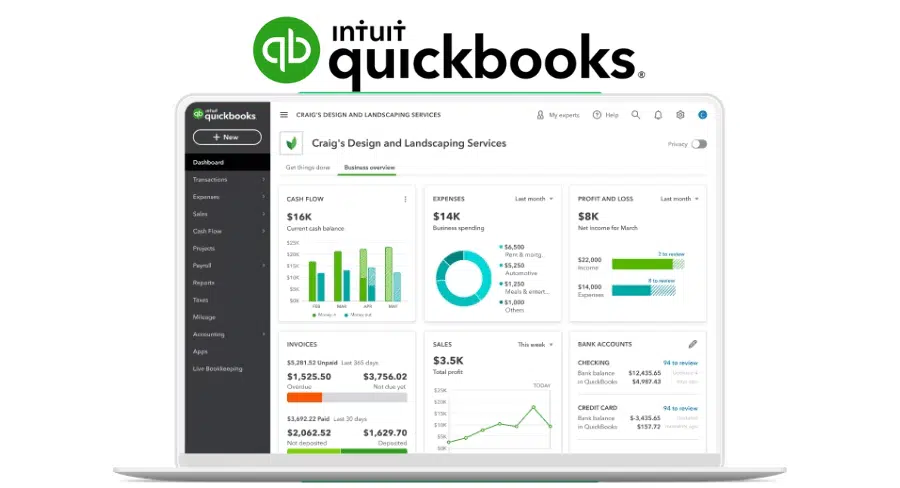Image resolution: width=900 pixels, height=488 pixels.
Task: Click Expenses 8 to review link
Action: click(x=661, y=281)
